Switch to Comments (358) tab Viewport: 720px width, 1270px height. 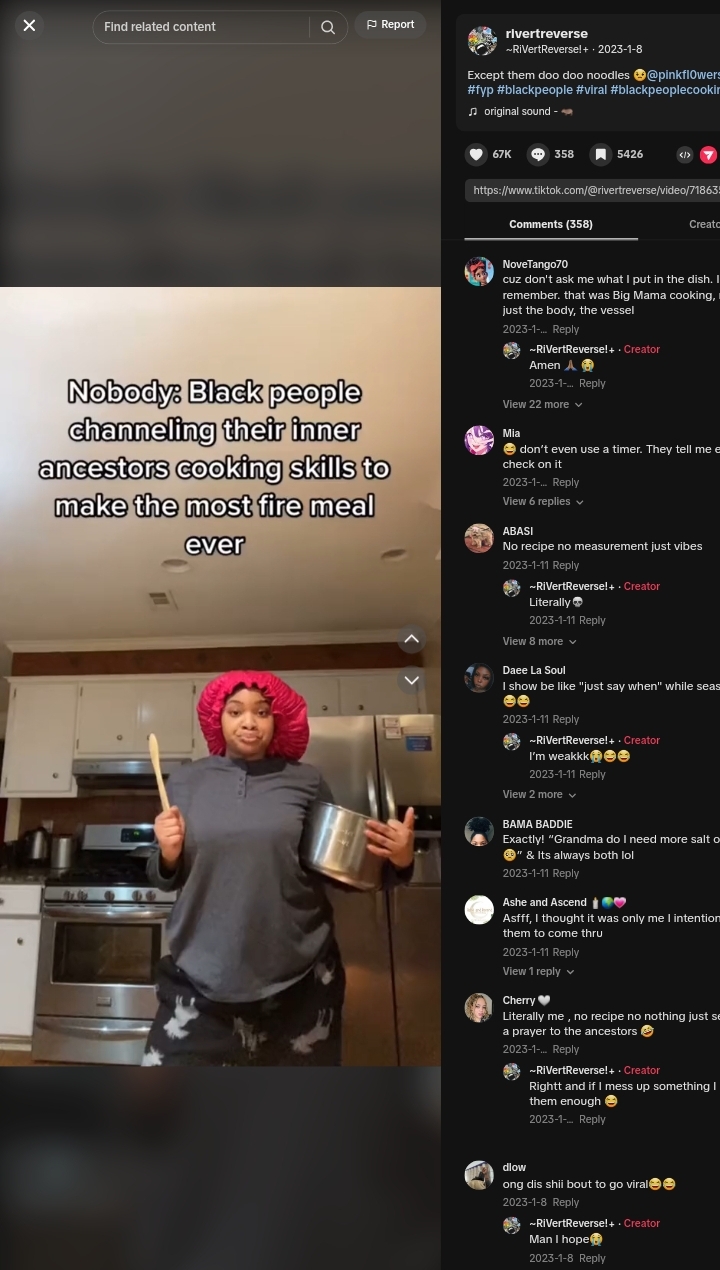click(551, 224)
